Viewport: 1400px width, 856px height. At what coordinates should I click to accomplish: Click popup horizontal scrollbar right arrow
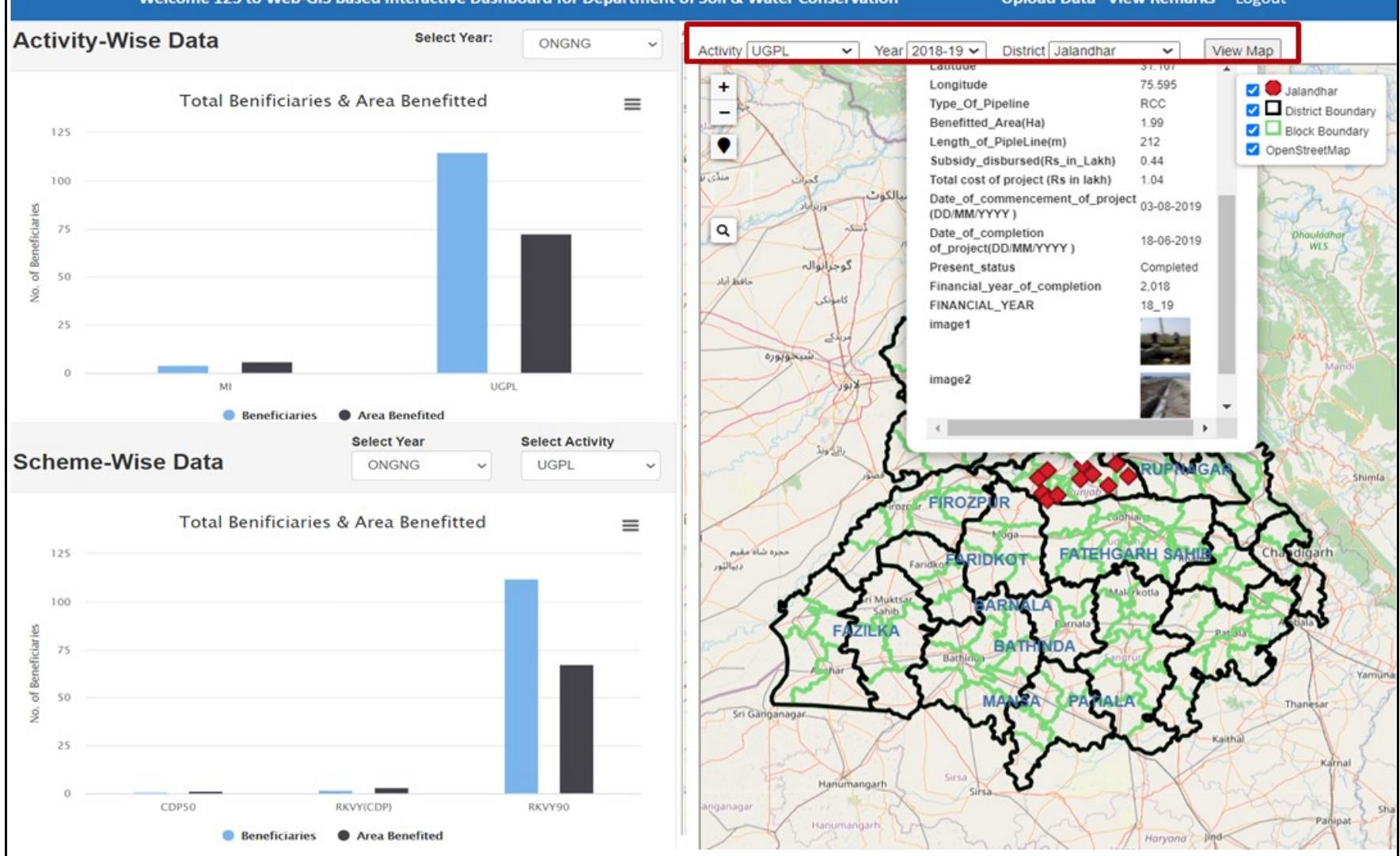point(1205,428)
